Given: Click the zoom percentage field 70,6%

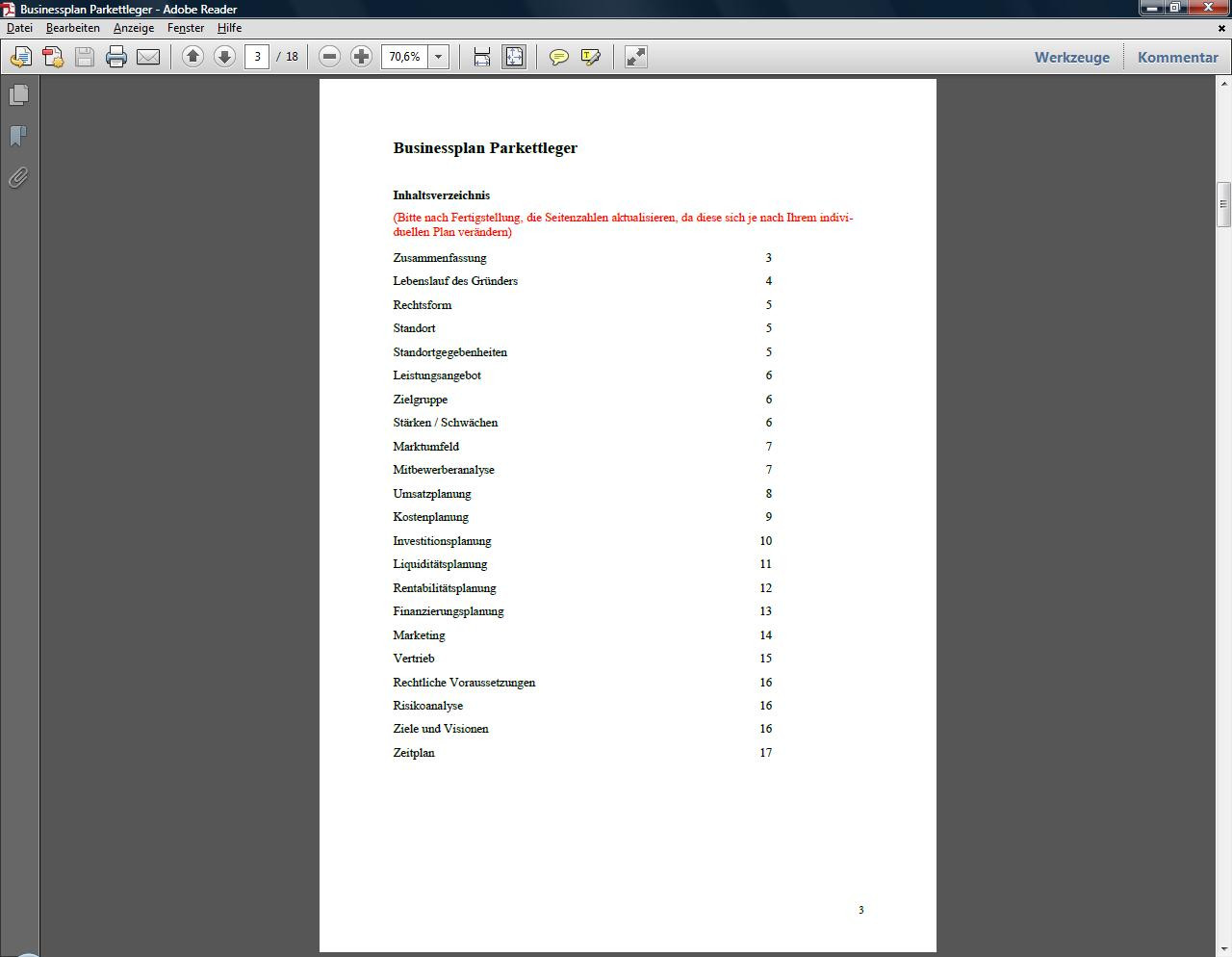Looking at the screenshot, I should click(405, 57).
